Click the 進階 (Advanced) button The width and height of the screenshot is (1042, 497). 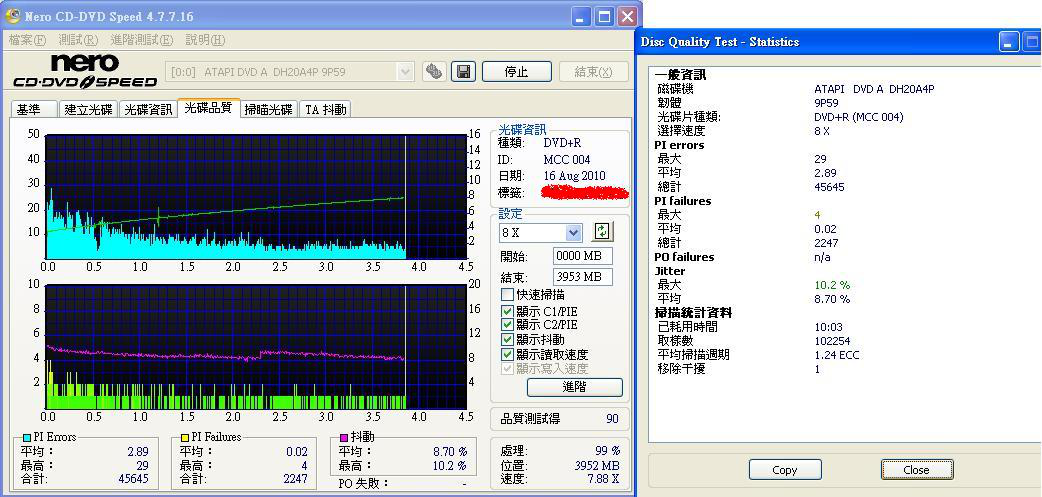click(574, 387)
